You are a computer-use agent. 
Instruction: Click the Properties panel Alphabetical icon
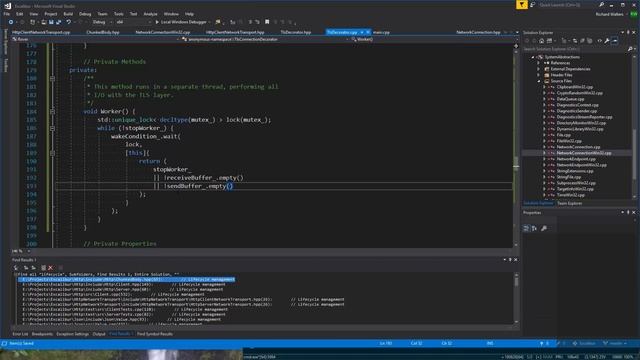click(x=534, y=229)
